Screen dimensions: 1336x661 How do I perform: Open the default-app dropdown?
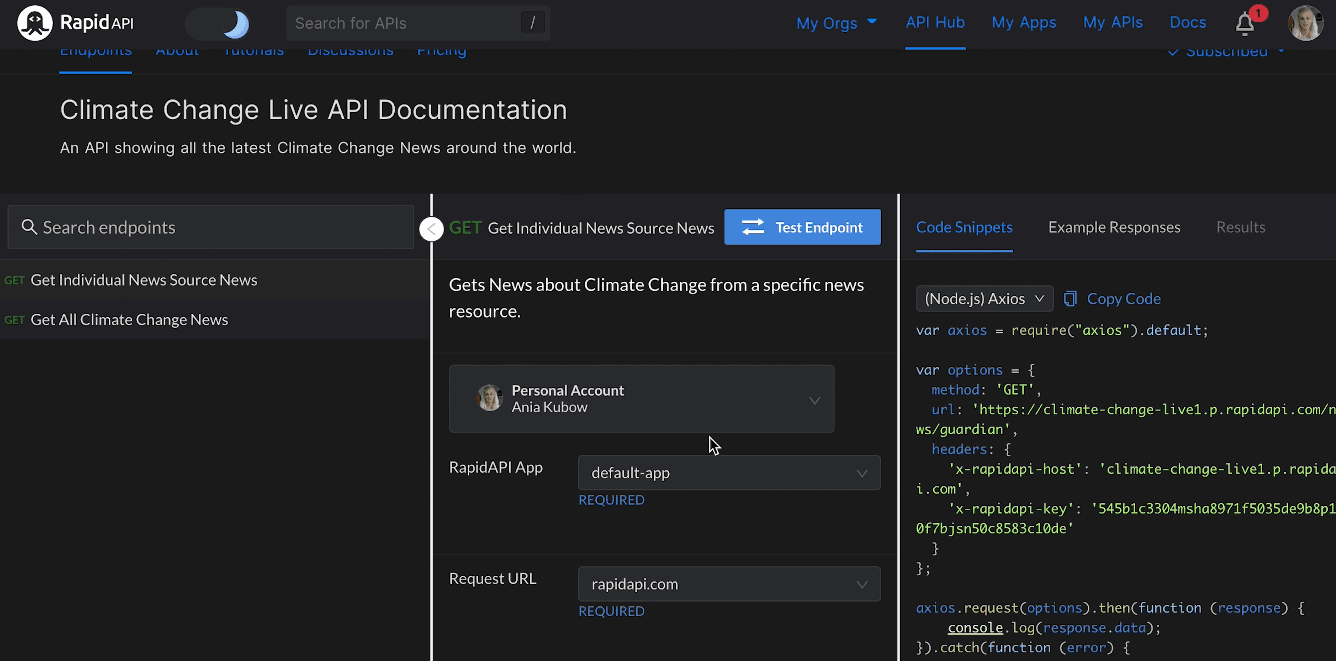[729, 473]
